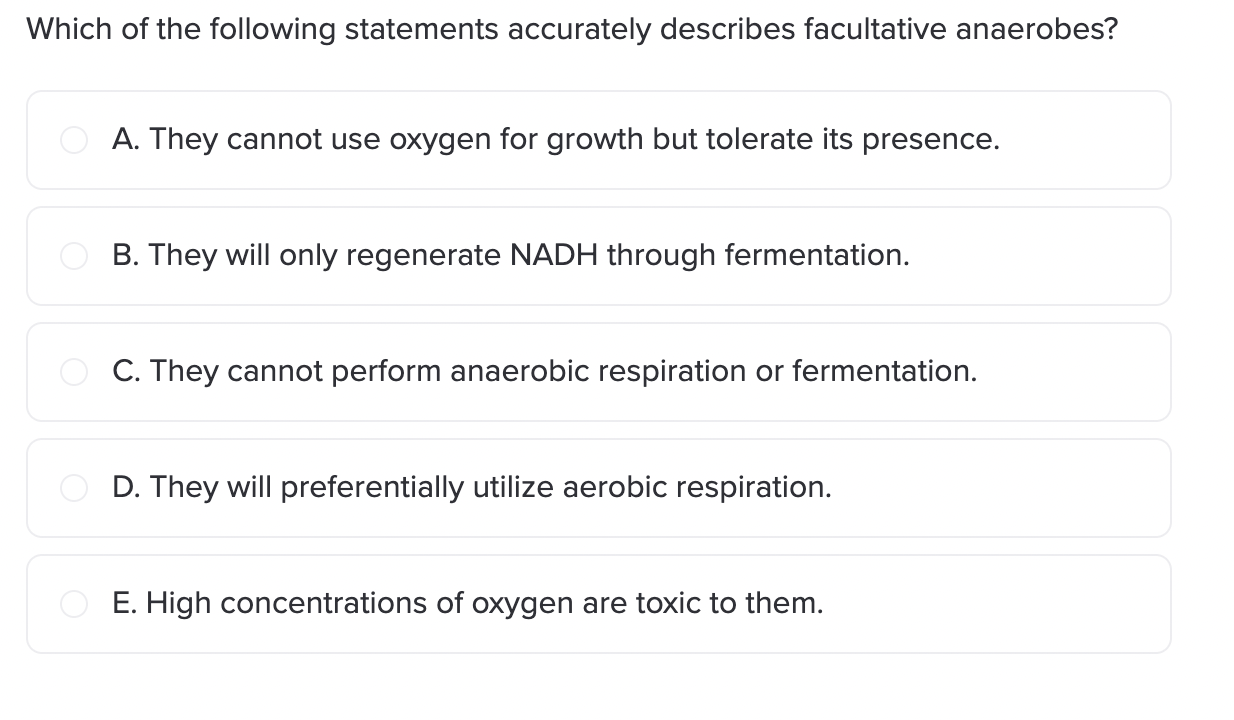Click the 'C.' letter label
The image size is (1234, 720).
click(128, 372)
